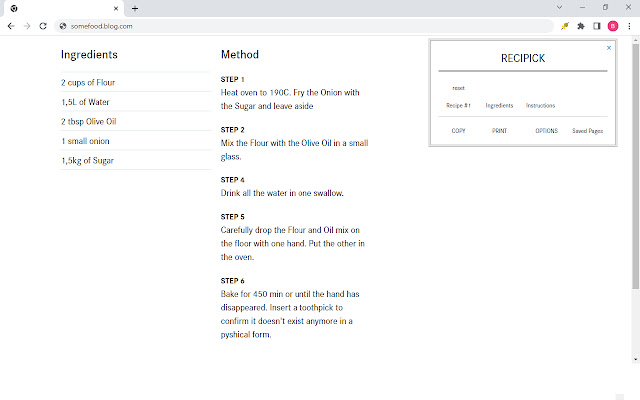Click the reset button in RECIPICK
Image resolution: width=640 pixels, height=400 pixels.
[458, 88]
